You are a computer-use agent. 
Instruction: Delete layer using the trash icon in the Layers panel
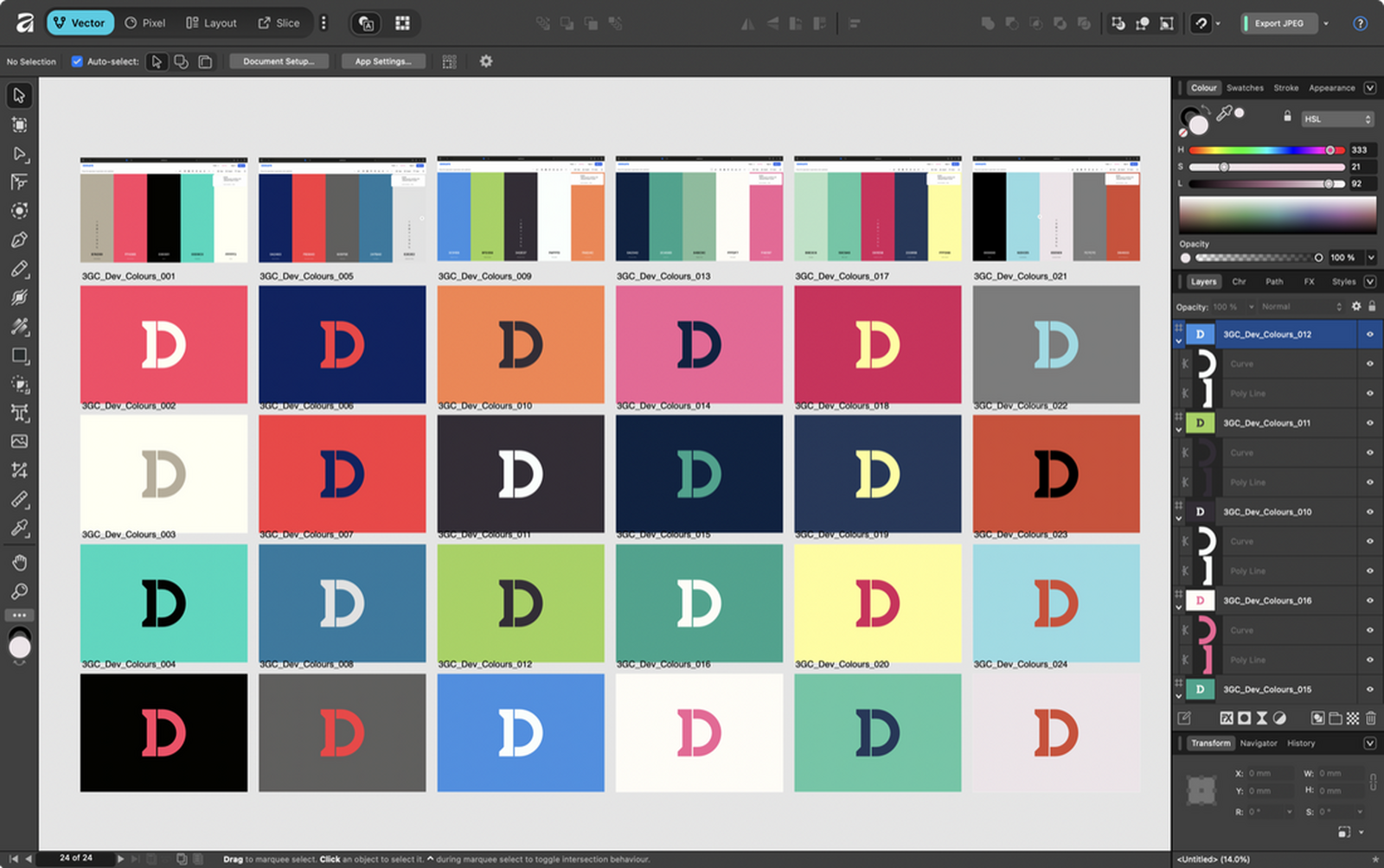pyautogui.click(x=1371, y=718)
